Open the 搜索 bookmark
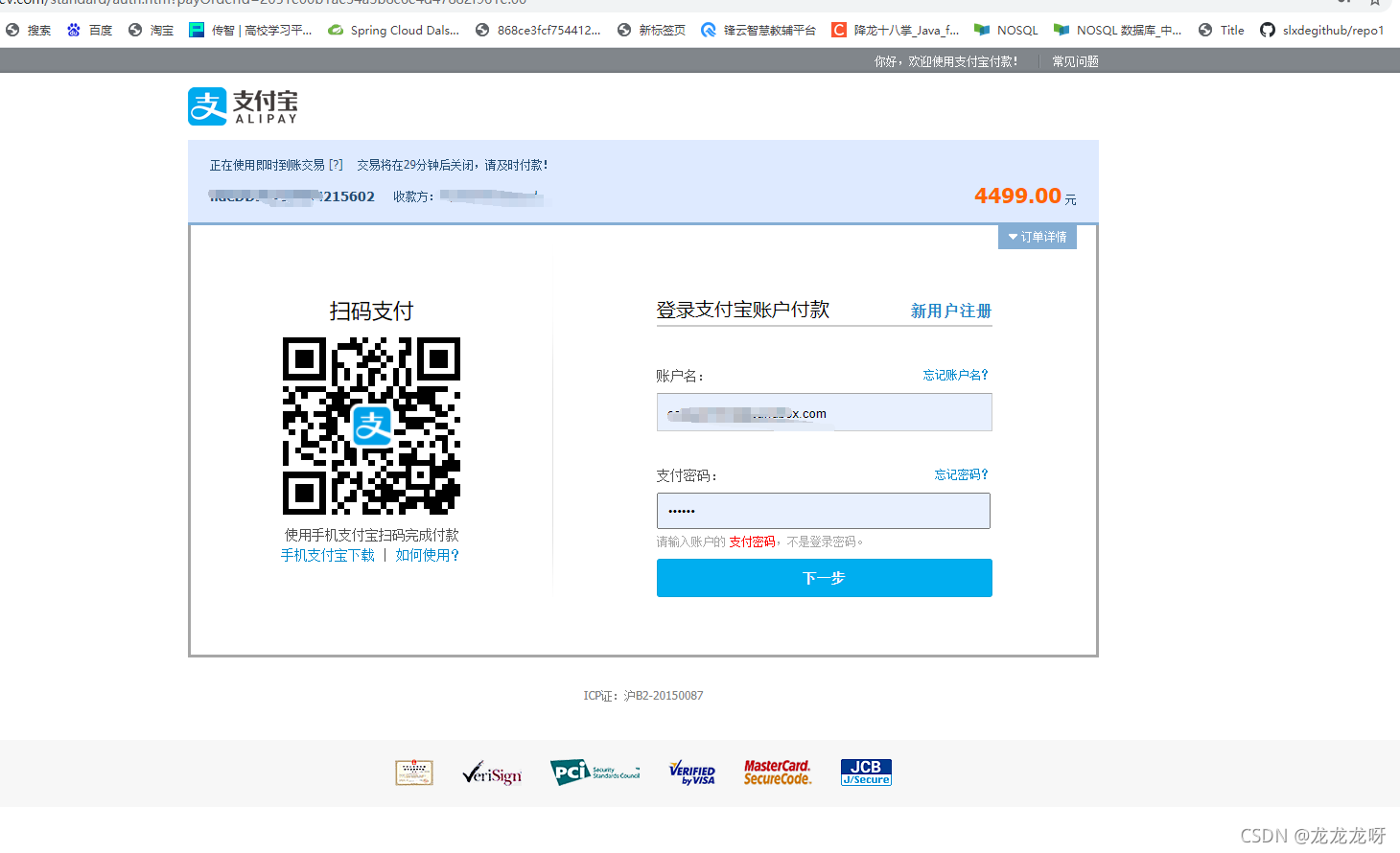1400x853 pixels. (x=29, y=31)
